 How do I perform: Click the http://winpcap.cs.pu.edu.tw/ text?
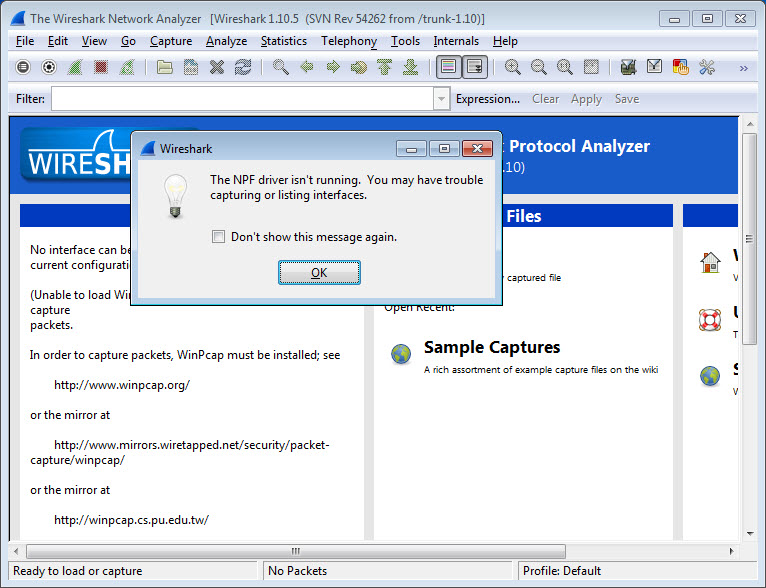[131, 520]
